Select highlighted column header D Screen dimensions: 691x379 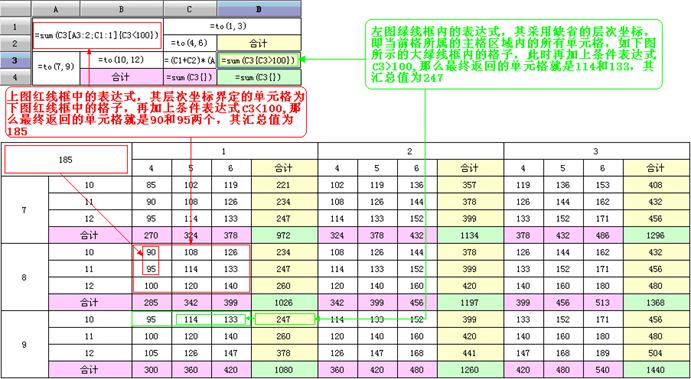(259, 9)
